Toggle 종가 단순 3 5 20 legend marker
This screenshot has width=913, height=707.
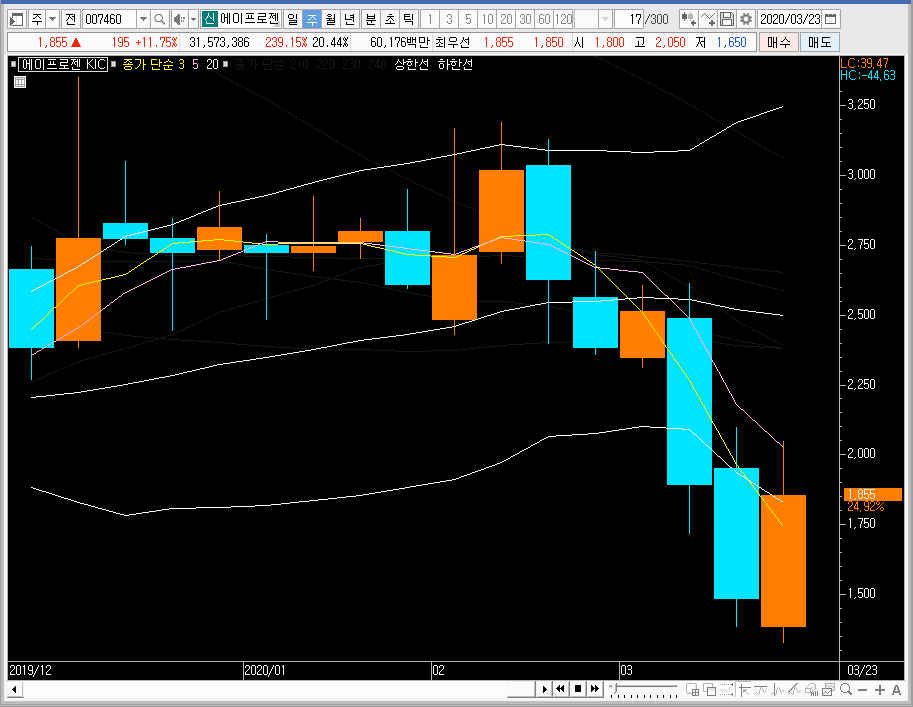click(114, 64)
